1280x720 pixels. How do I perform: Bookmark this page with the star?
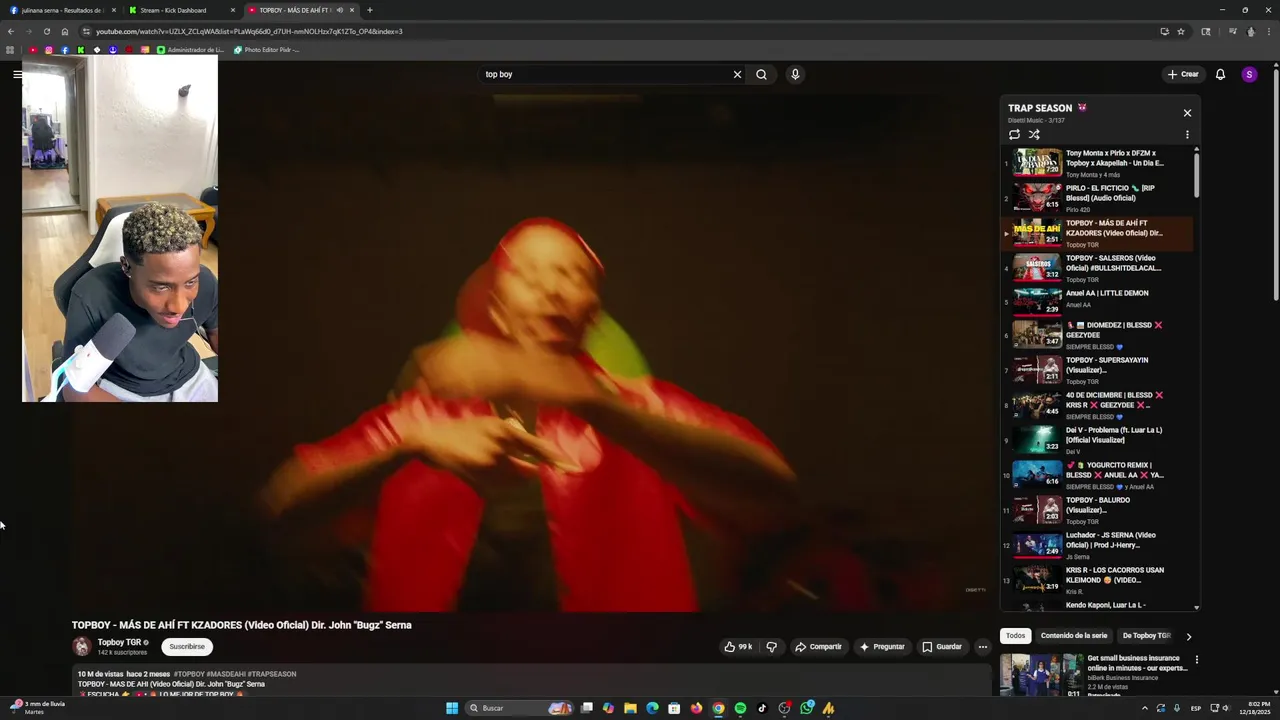1181,31
